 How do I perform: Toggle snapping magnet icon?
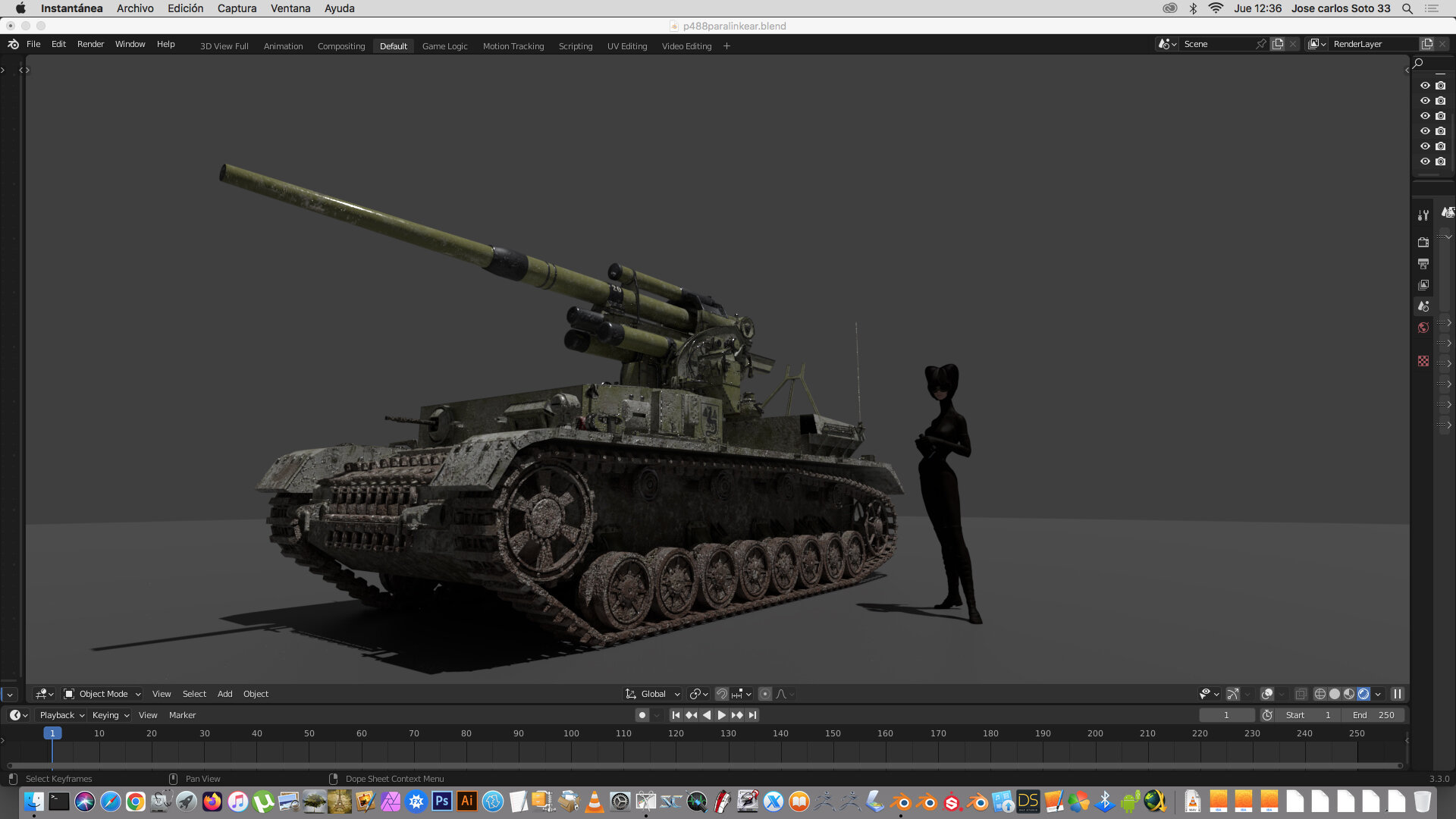pyautogui.click(x=722, y=694)
